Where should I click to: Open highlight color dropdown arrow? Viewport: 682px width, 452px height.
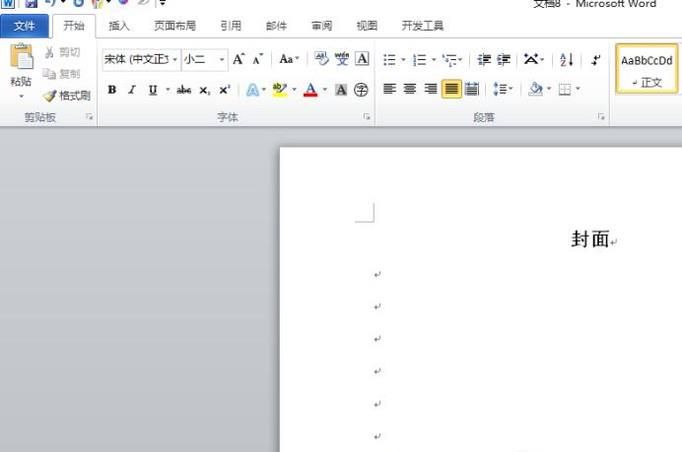coord(294,90)
